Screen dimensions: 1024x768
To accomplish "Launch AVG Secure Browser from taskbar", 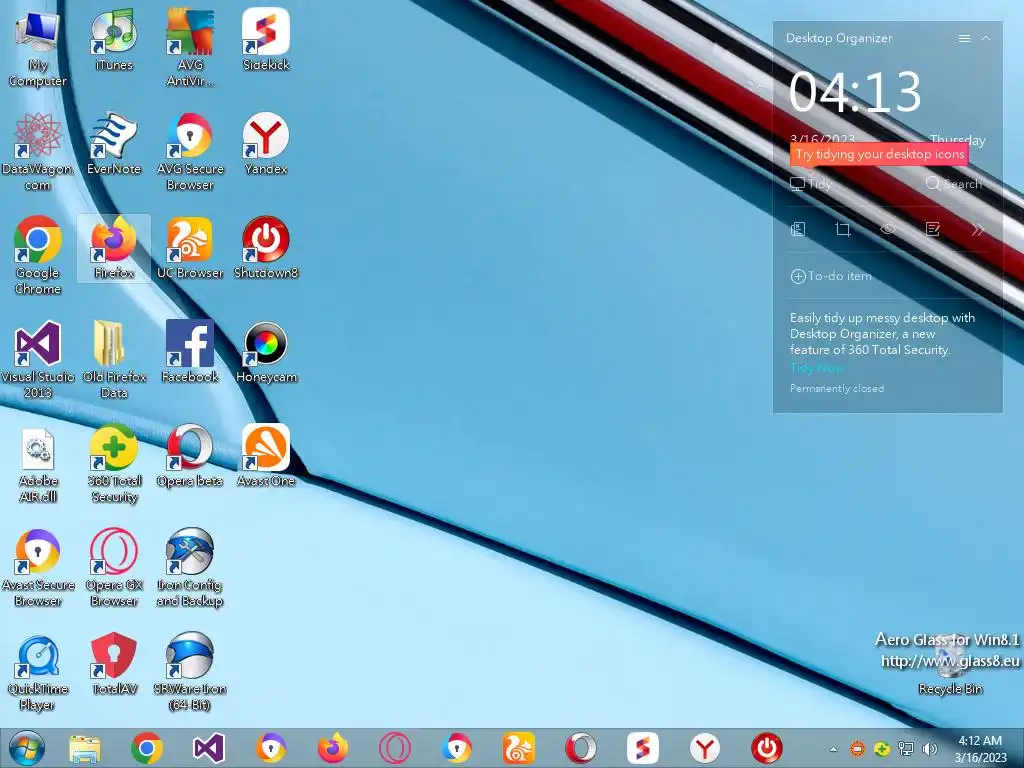I will coord(456,748).
